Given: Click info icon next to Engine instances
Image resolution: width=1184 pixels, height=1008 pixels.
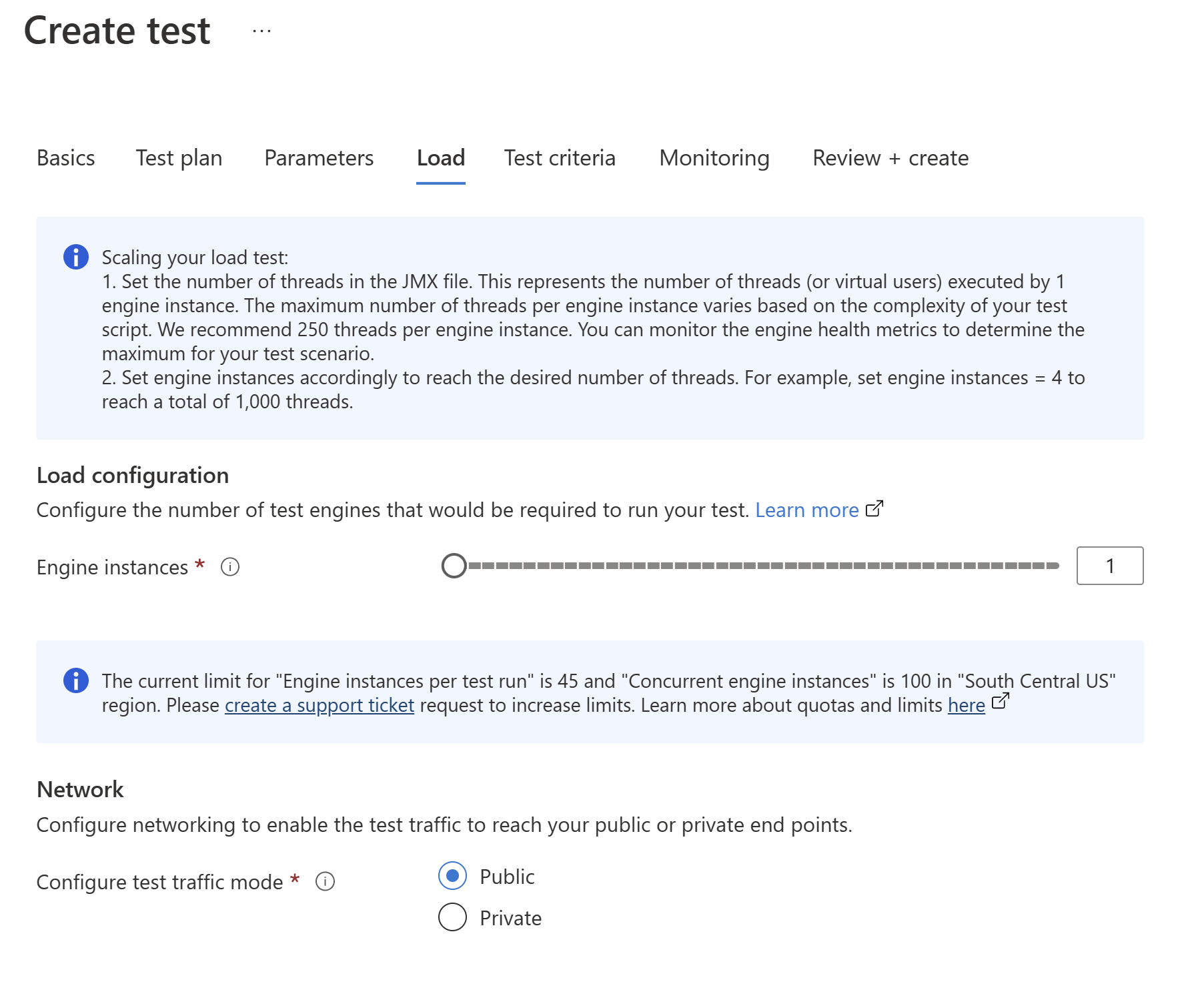Looking at the screenshot, I should pyautogui.click(x=230, y=567).
